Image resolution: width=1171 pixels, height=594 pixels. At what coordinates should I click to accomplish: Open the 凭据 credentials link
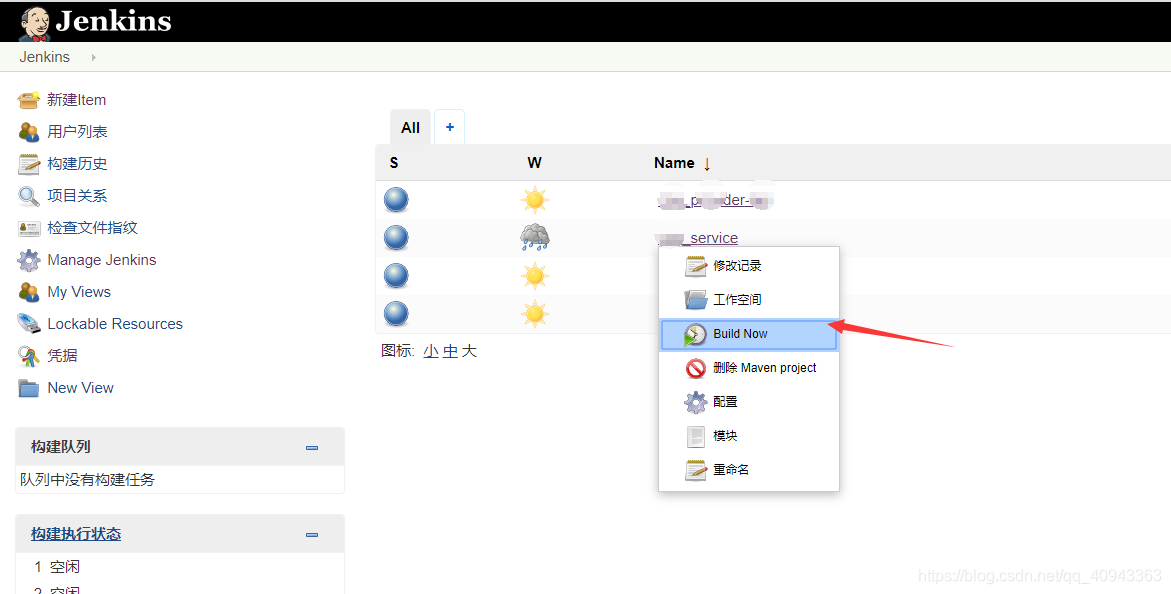pos(62,356)
